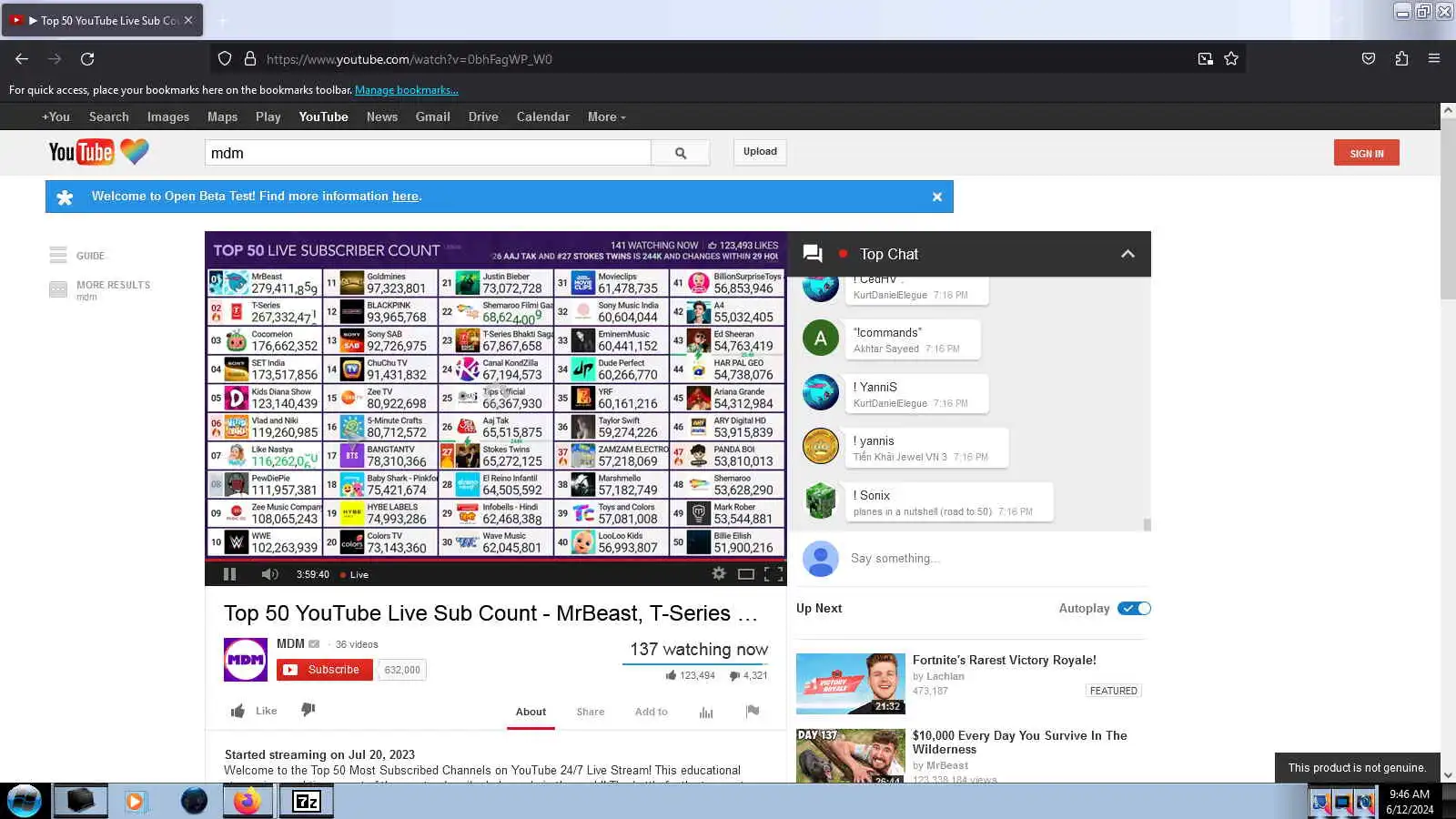
Task: Select Gmail in the Google bar
Action: coord(433,116)
